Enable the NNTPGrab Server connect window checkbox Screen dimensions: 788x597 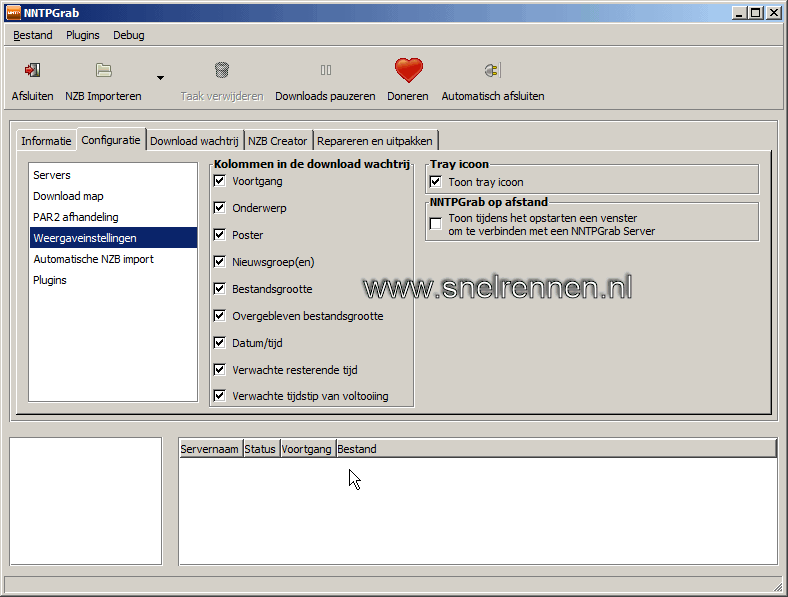tap(436, 224)
